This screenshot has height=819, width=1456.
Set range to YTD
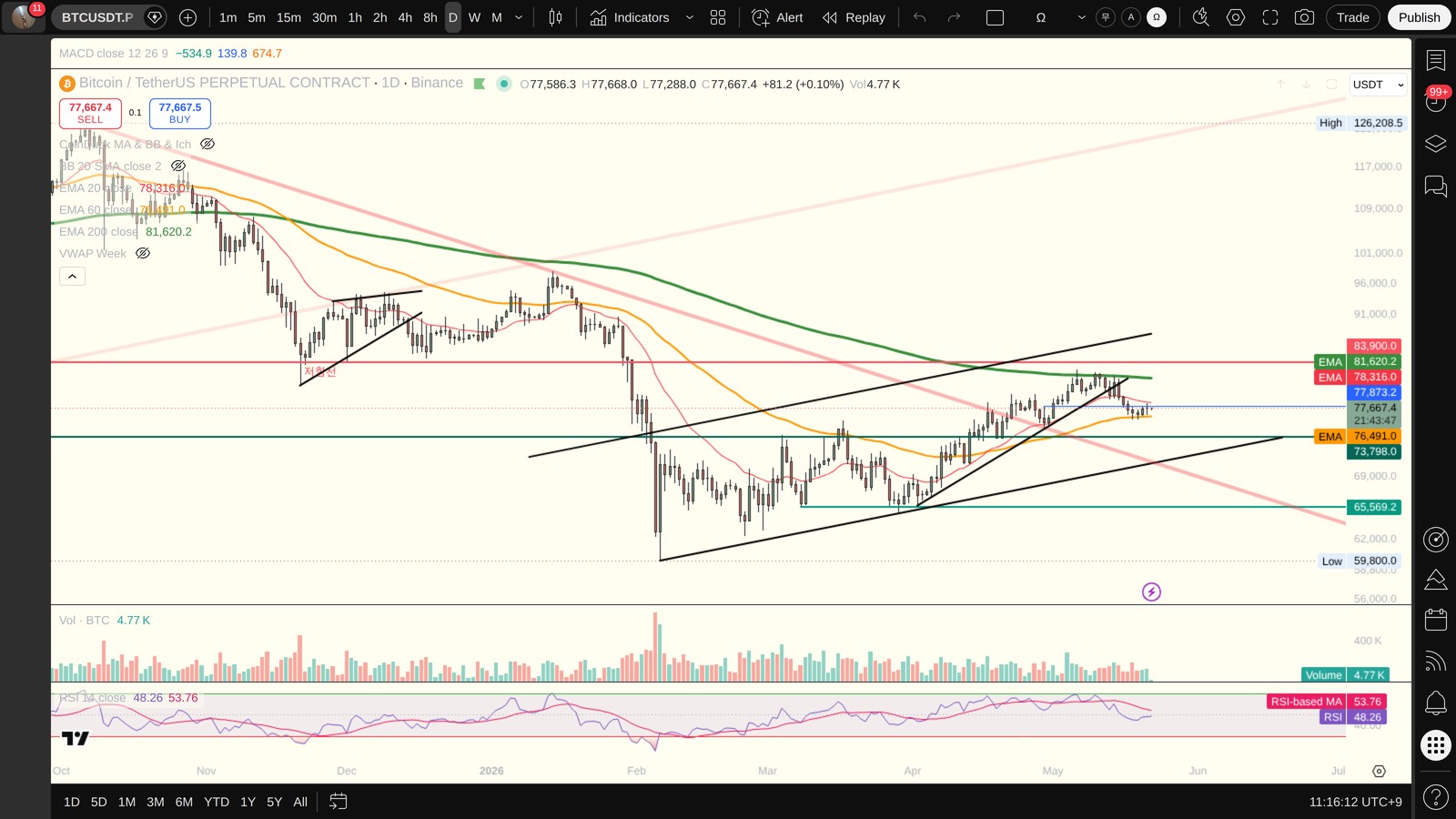(x=217, y=802)
